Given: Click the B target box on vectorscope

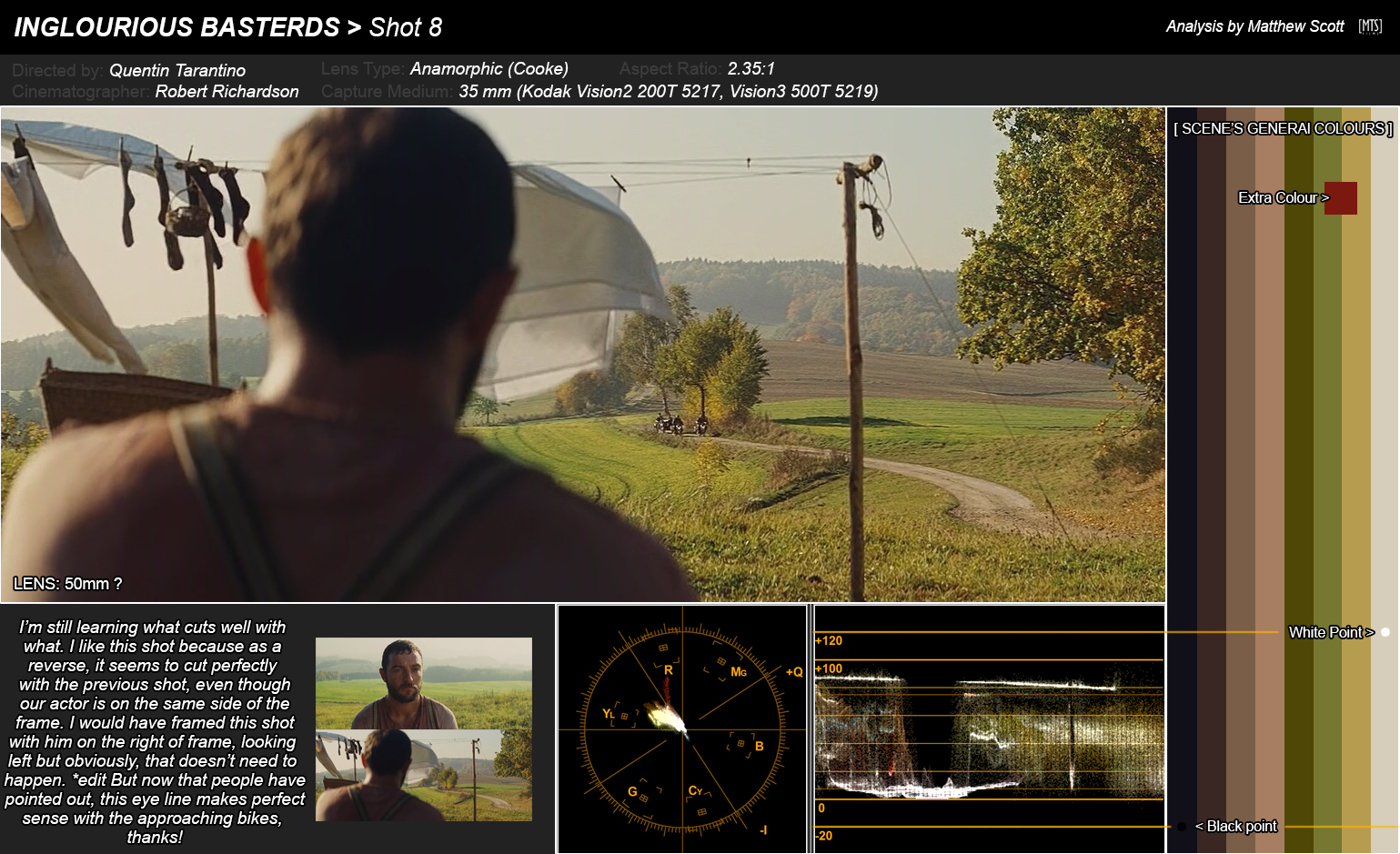Looking at the screenshot, I should tap(741, 744).
